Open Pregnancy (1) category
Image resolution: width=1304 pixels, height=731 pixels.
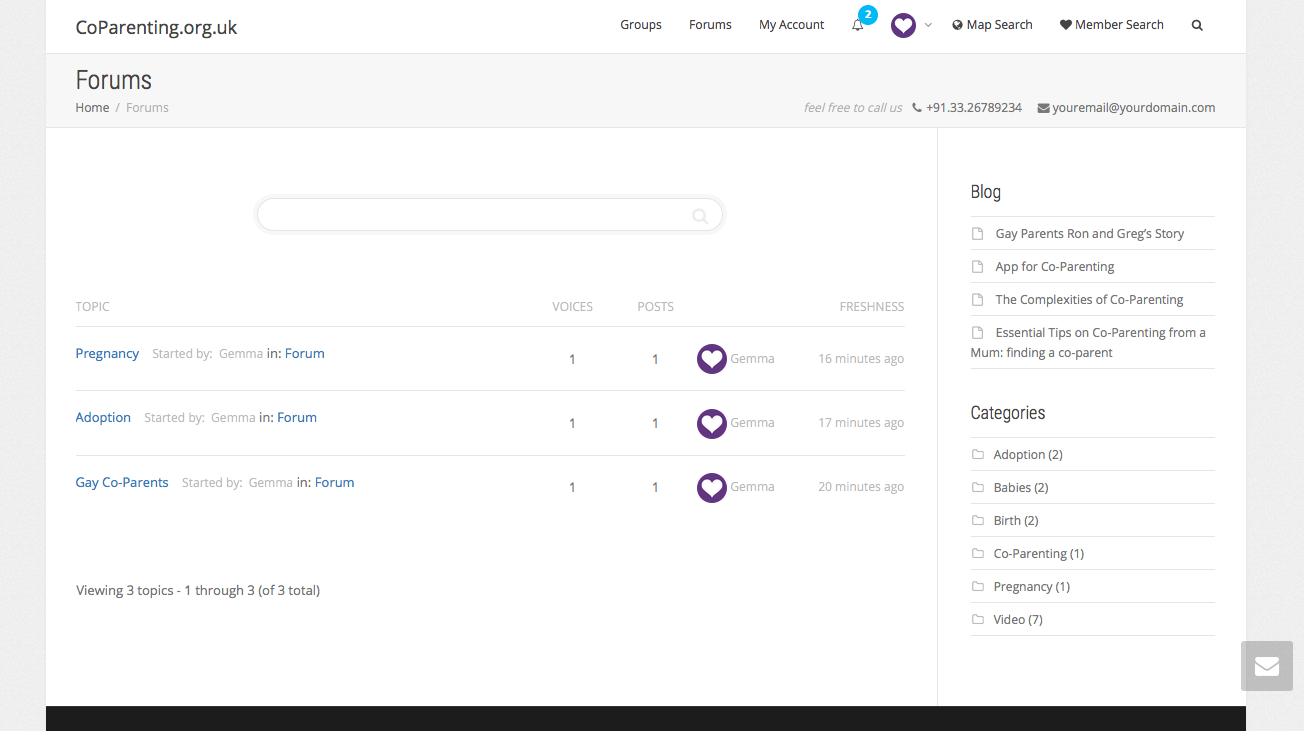[x=1032, y=587]
